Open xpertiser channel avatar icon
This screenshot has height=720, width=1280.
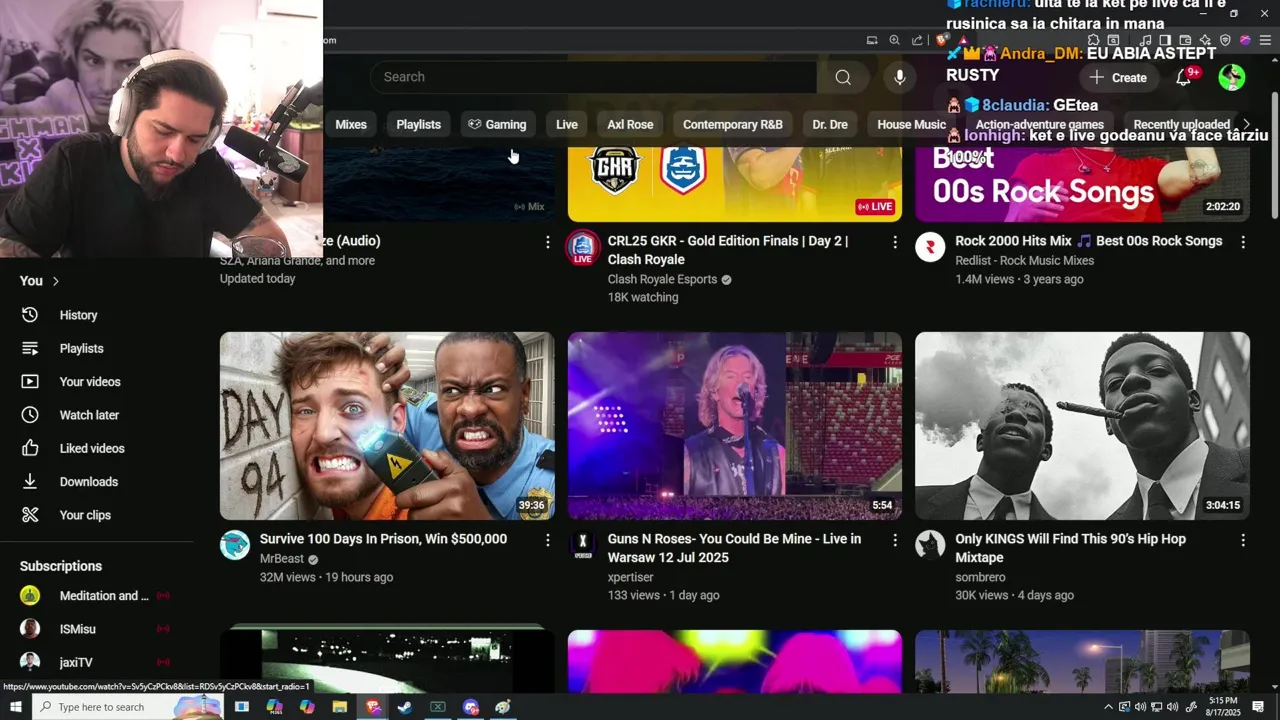pyautogui.click(x=583, y=545)
